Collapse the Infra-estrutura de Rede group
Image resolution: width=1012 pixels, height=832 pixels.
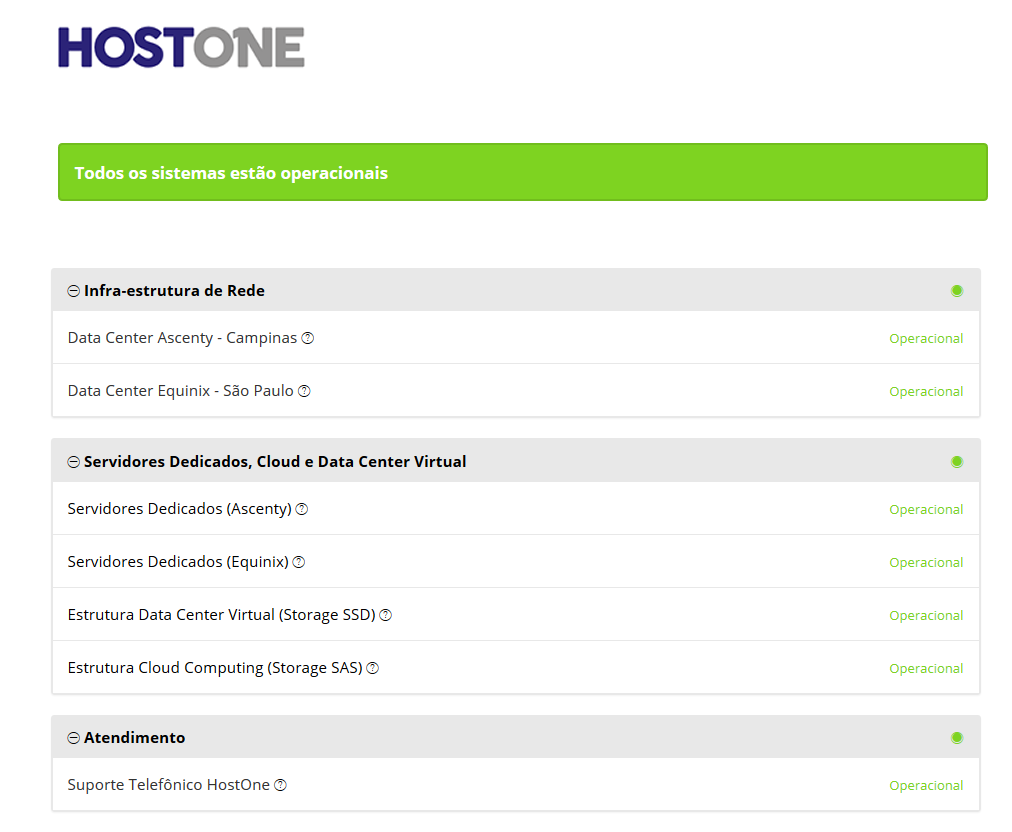pos(73,291)
